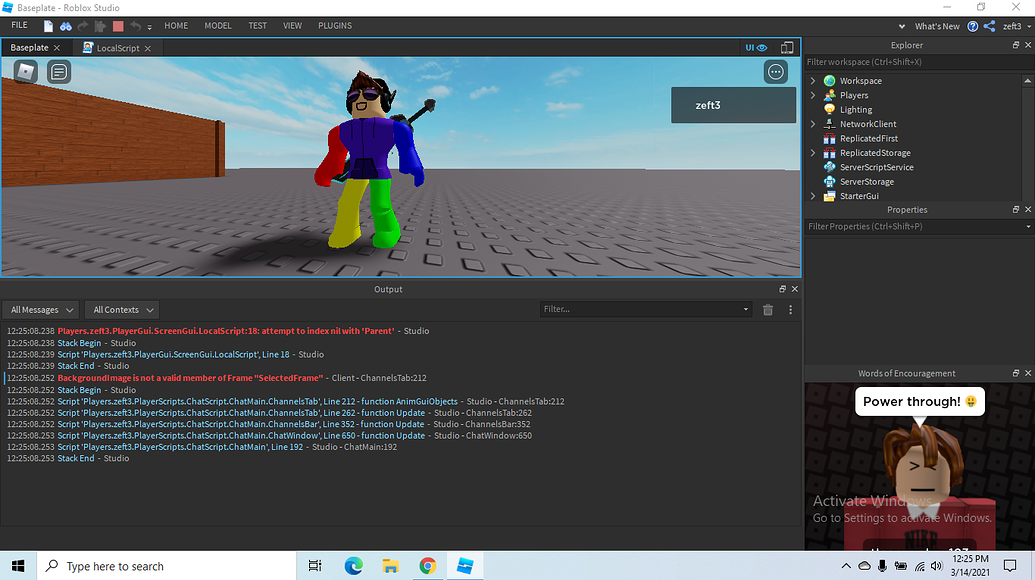Select StarterGui icon in Explorer
The height and width of the screenshot is (580, 1035).
pos(830,196)
